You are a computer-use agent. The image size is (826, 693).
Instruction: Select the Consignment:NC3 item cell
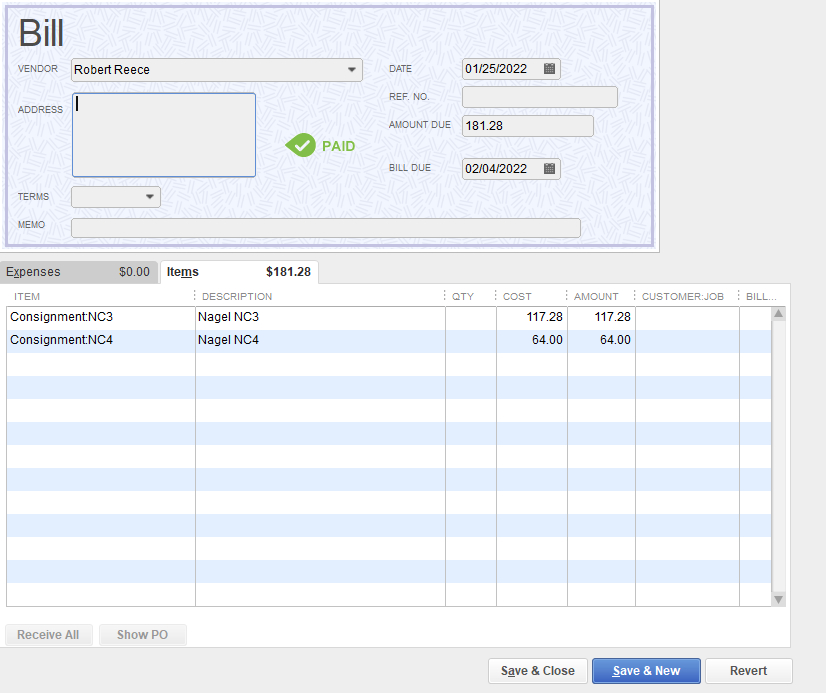[x=100, y=317]
